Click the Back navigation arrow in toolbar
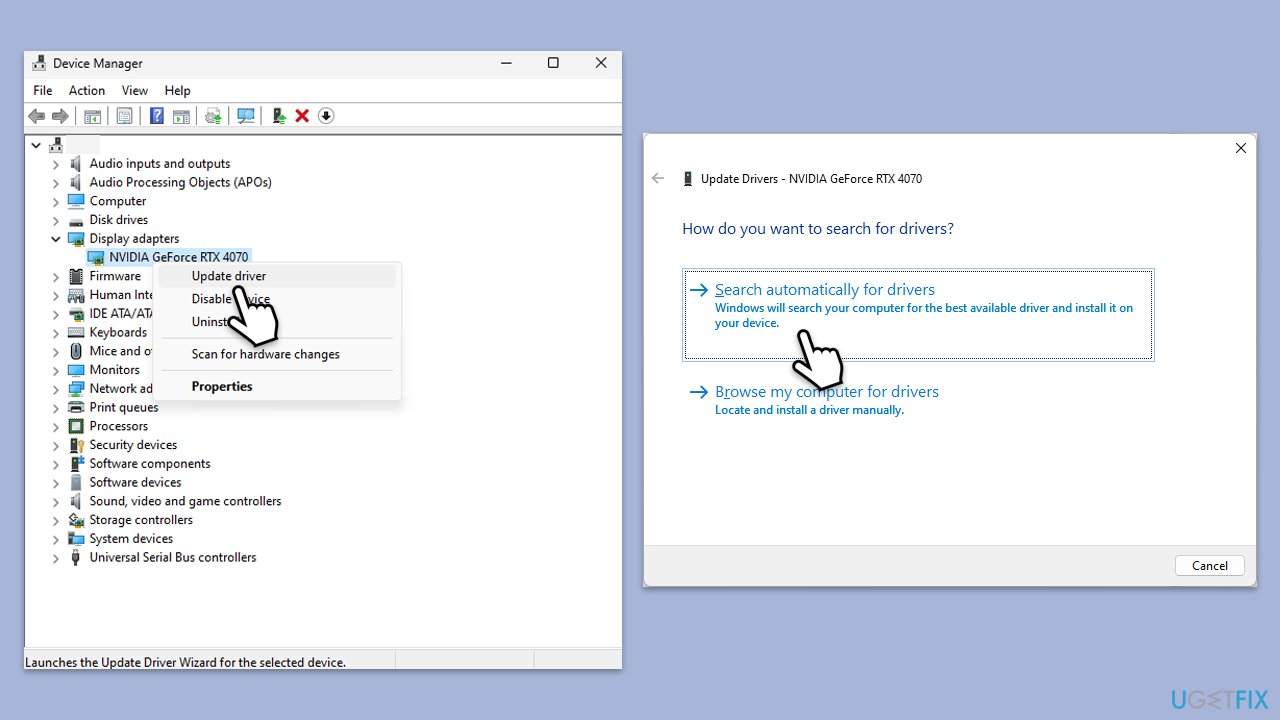This screenshot has height=720, width=1280. pos(37,115)
